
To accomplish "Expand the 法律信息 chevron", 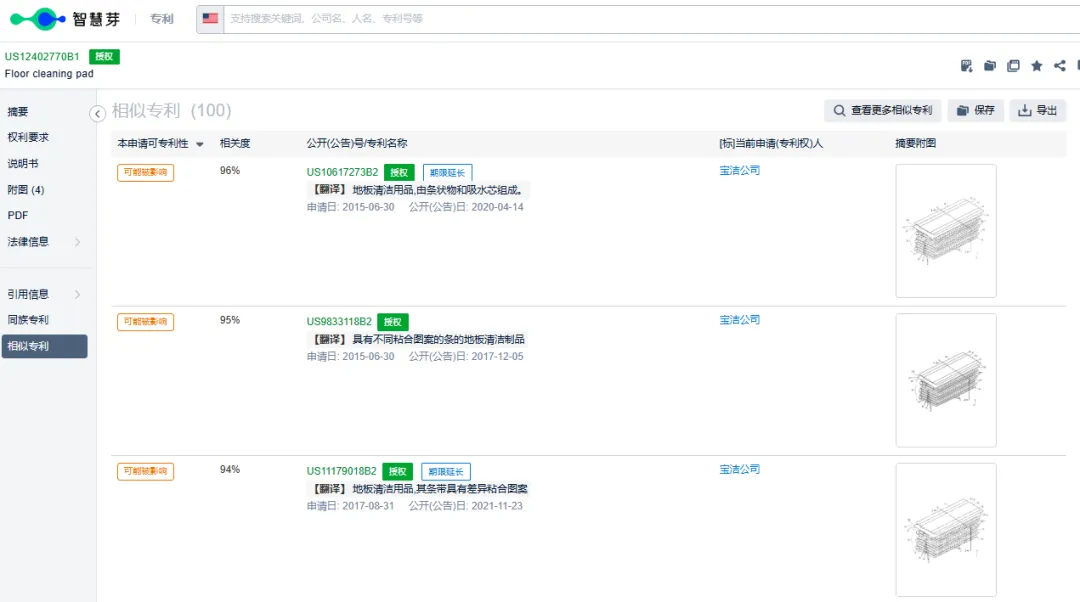I will 77,242.
